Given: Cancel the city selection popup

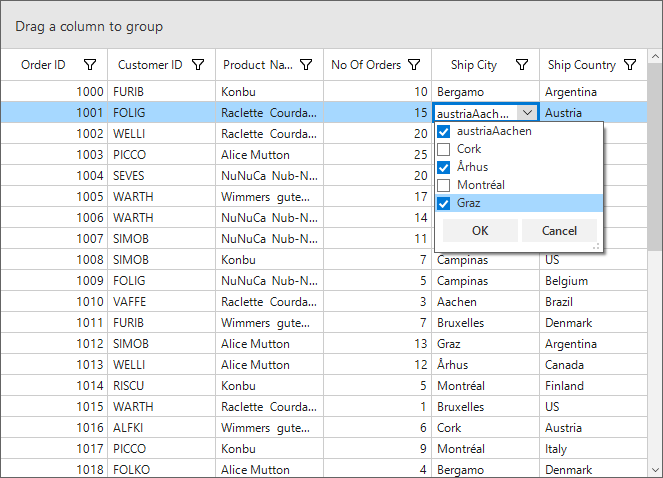Looking at the screenshot, I should click(559, 231).
